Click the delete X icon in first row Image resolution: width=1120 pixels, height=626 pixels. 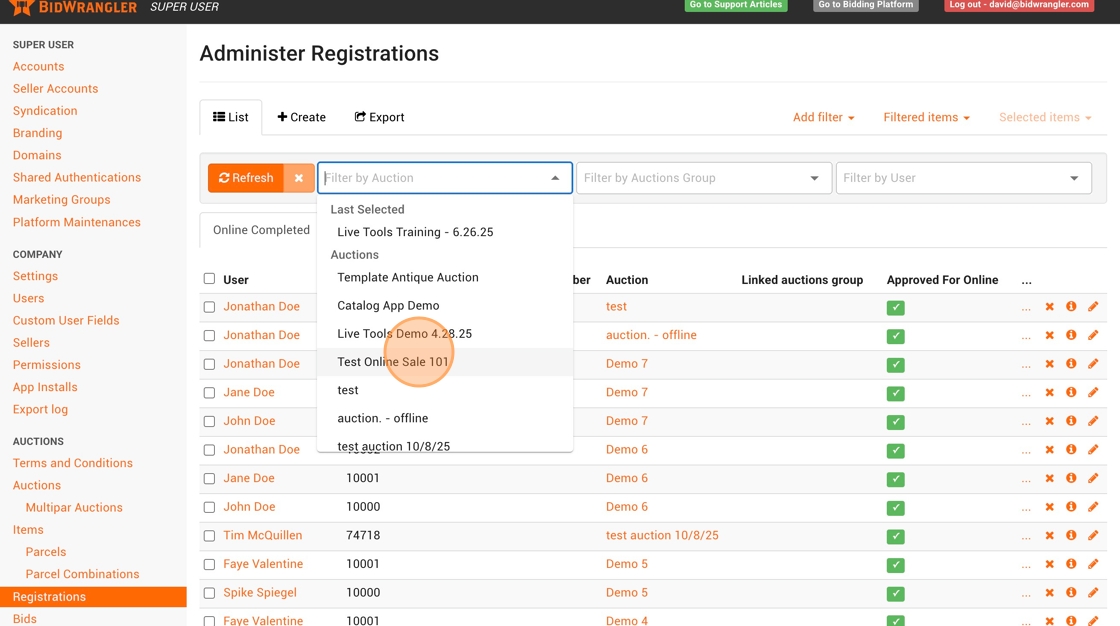pyautogui.click(x=1049, y=307)
